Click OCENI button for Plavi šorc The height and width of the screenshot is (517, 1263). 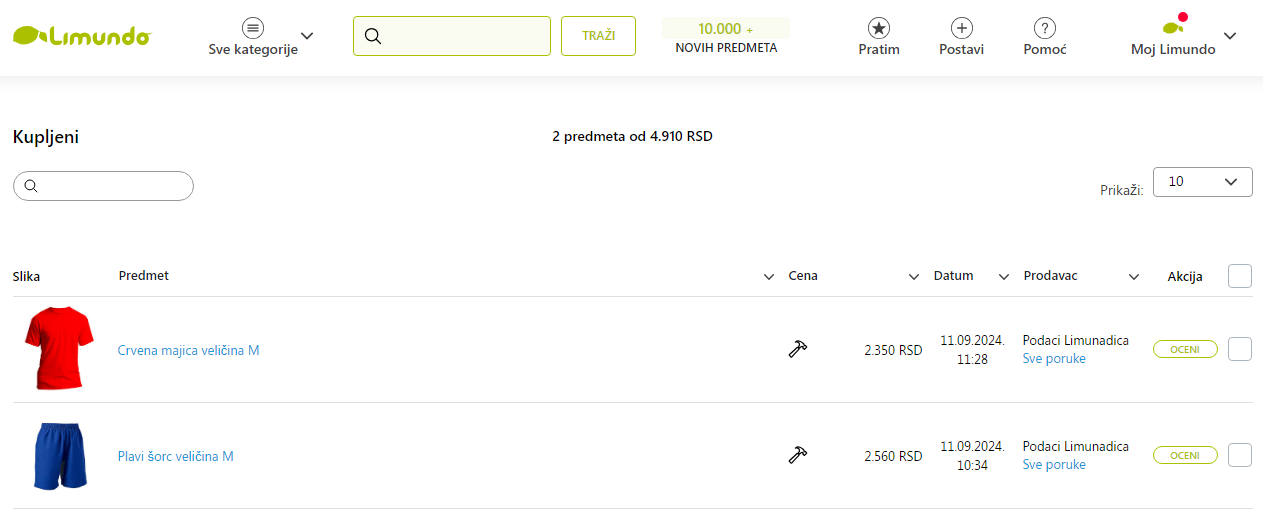(1185, 455)
